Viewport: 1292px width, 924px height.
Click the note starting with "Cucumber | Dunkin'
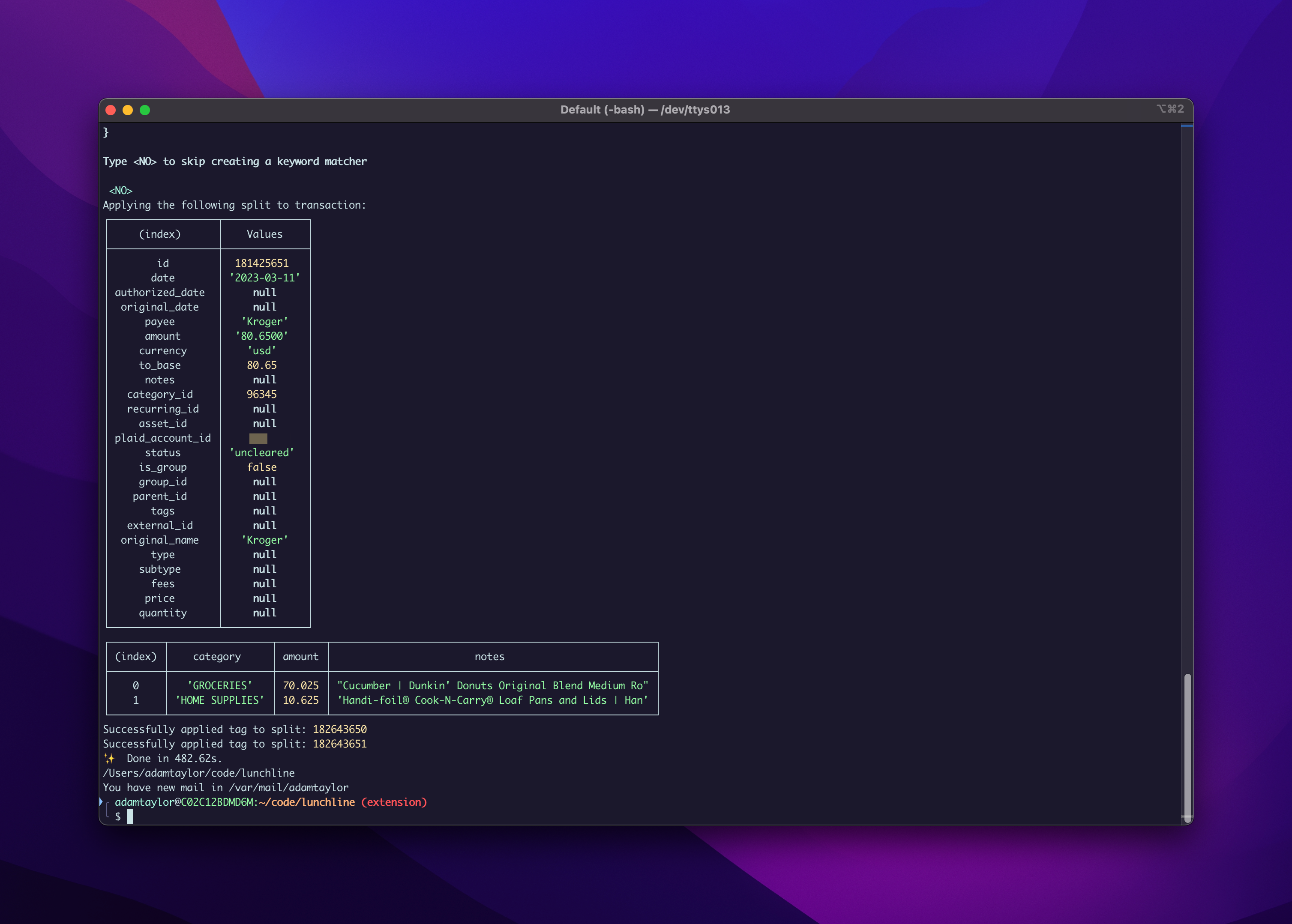pos(493,685)
